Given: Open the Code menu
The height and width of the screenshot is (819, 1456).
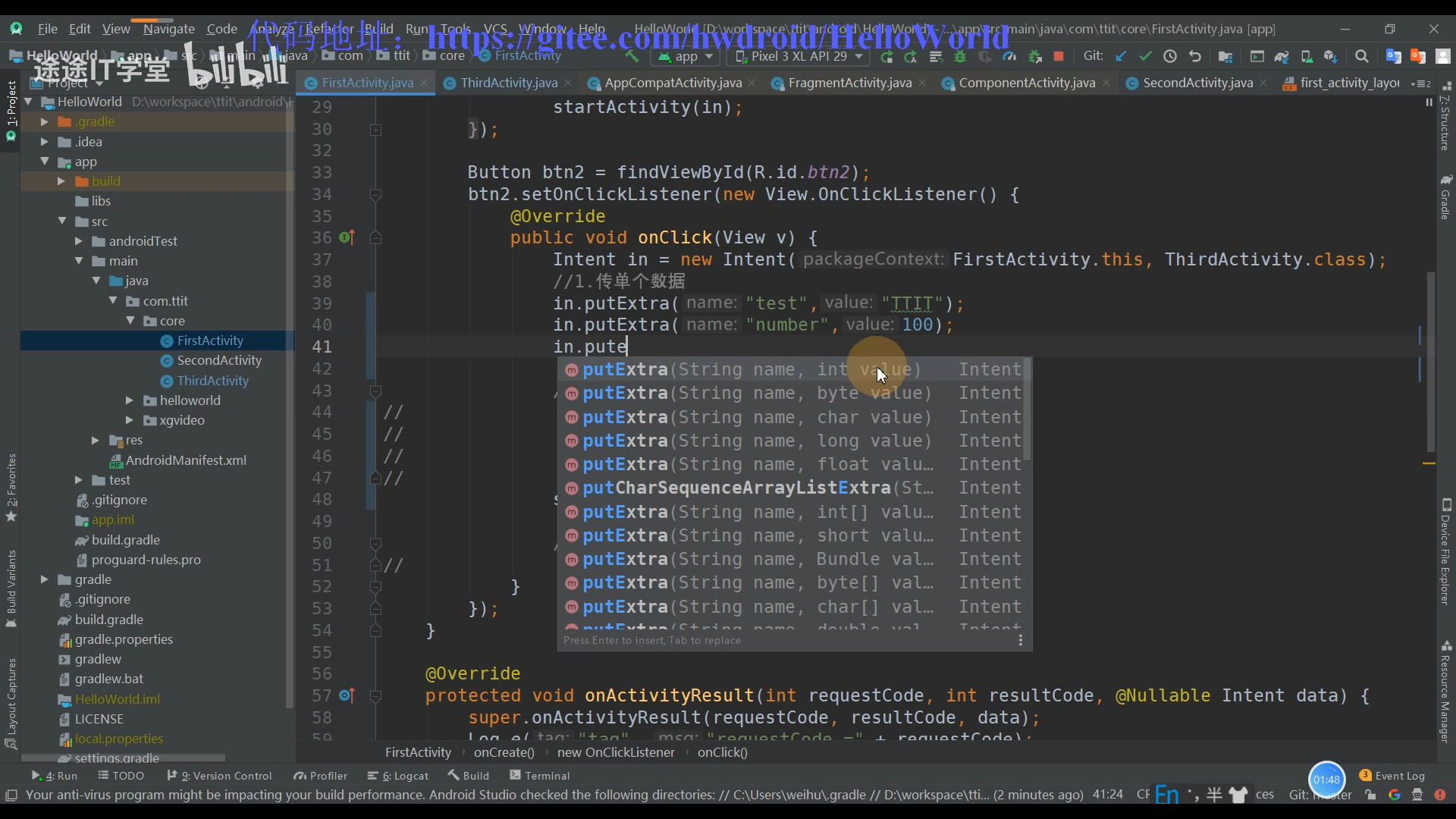Looking at the screenshot, I should [x=221, y=29].
